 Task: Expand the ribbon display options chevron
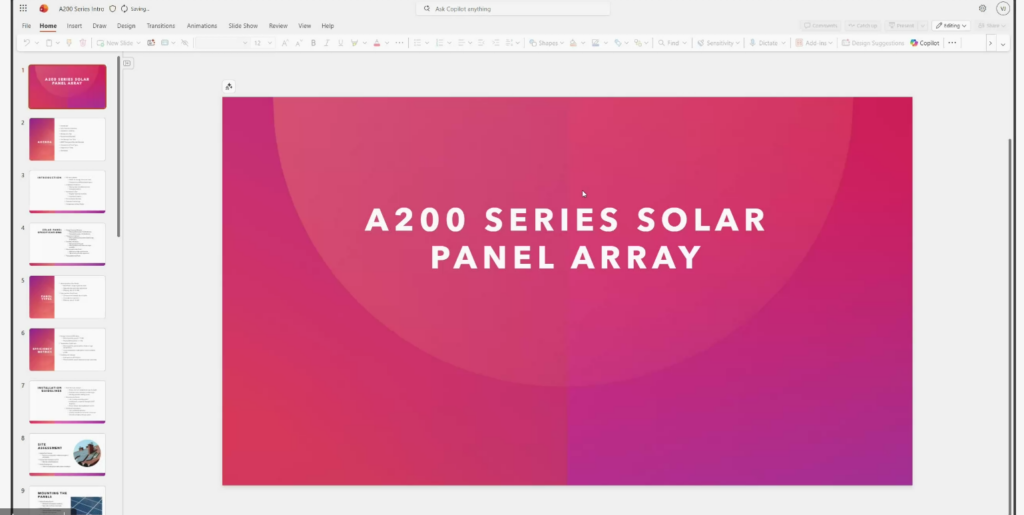pyautogui.click(x=1003, y=44)
